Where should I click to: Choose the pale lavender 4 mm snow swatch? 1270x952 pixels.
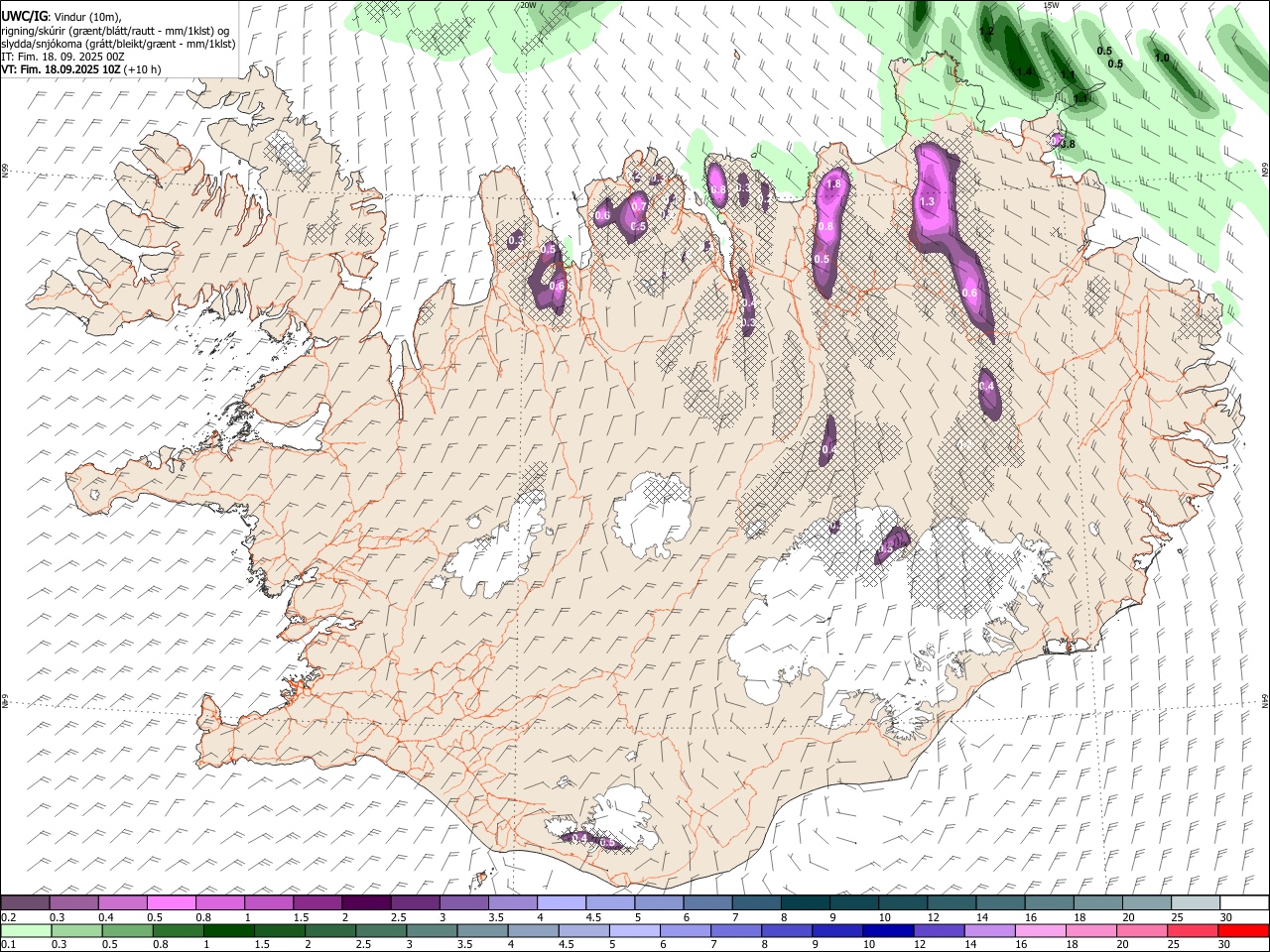pyautogui.click(x=560, y=902)
